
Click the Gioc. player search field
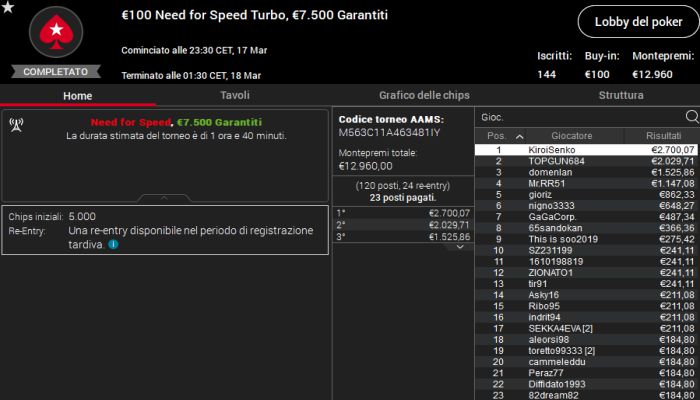tap(580, 117)
